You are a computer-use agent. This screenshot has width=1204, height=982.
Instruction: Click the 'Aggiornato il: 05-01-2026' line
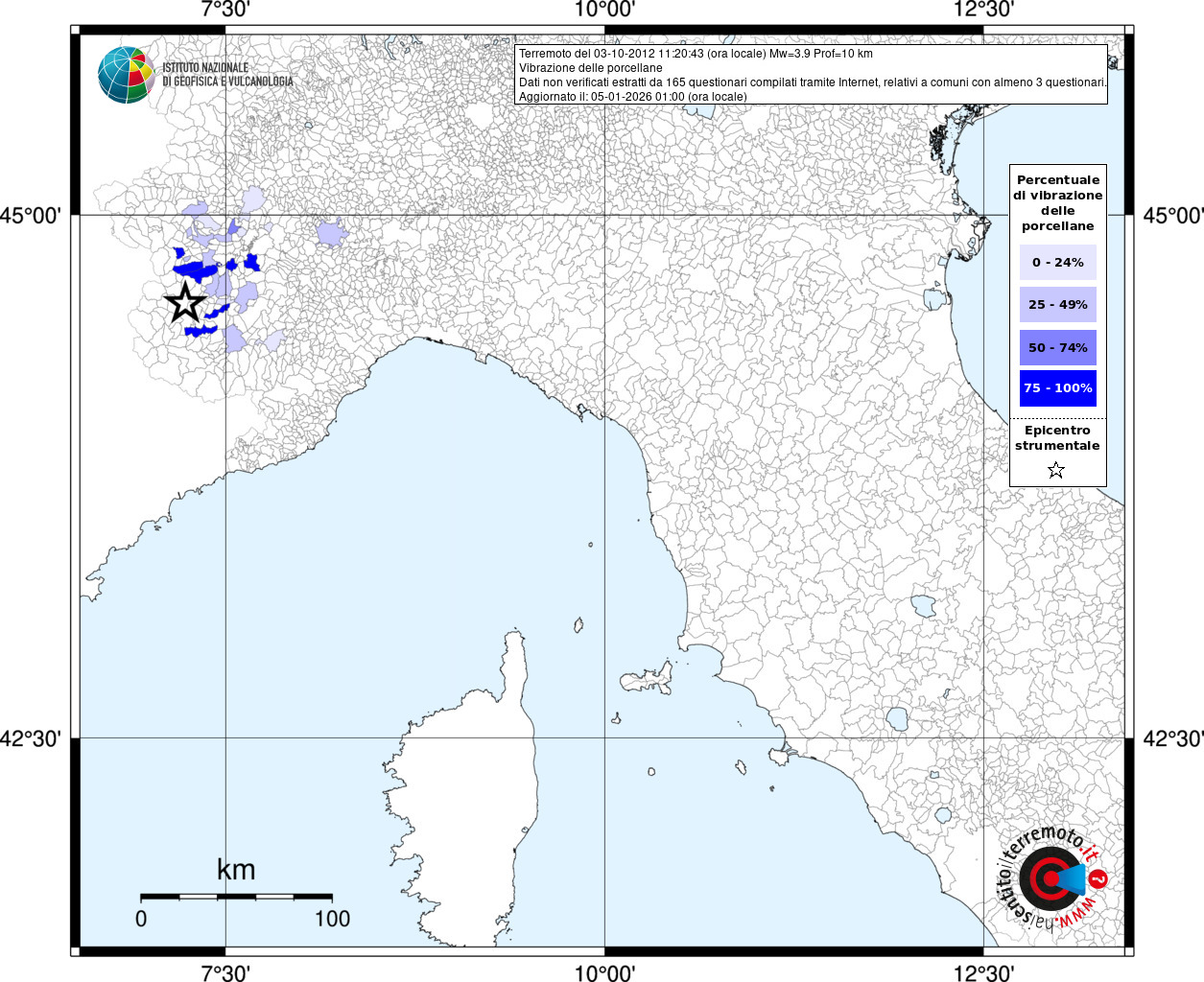(632, 97)
